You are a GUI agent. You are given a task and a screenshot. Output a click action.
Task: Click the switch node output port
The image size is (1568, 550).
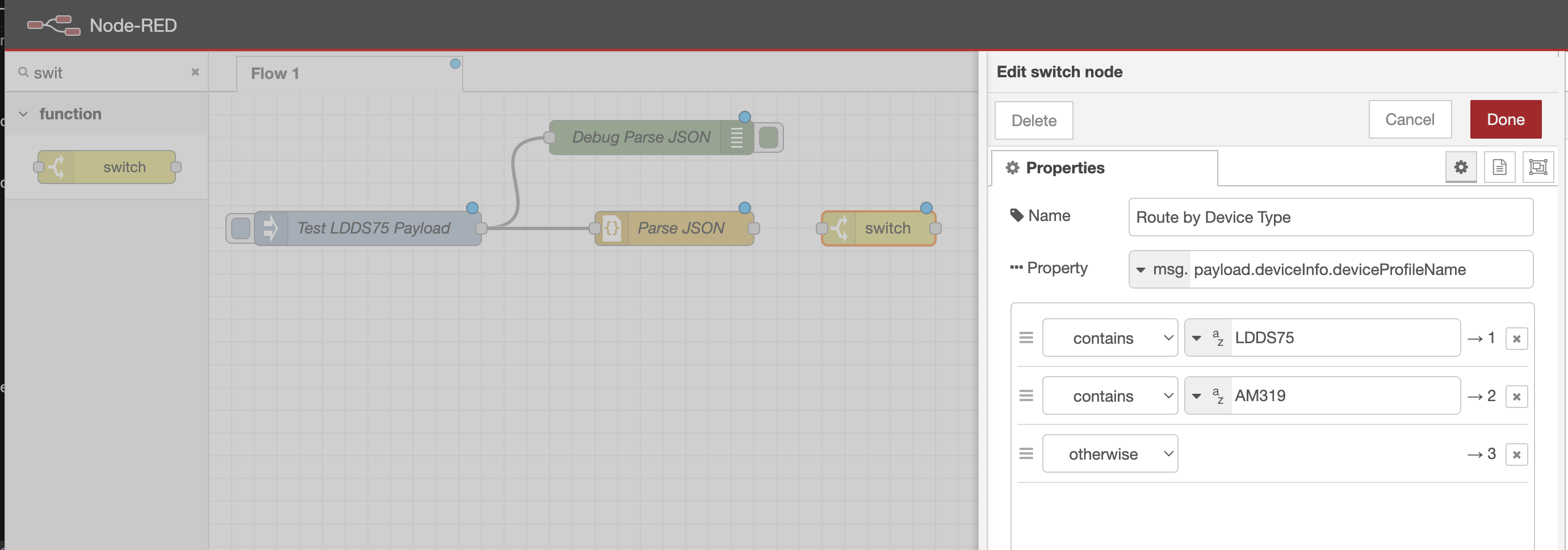pyautogui.click(x=936, y=228)
